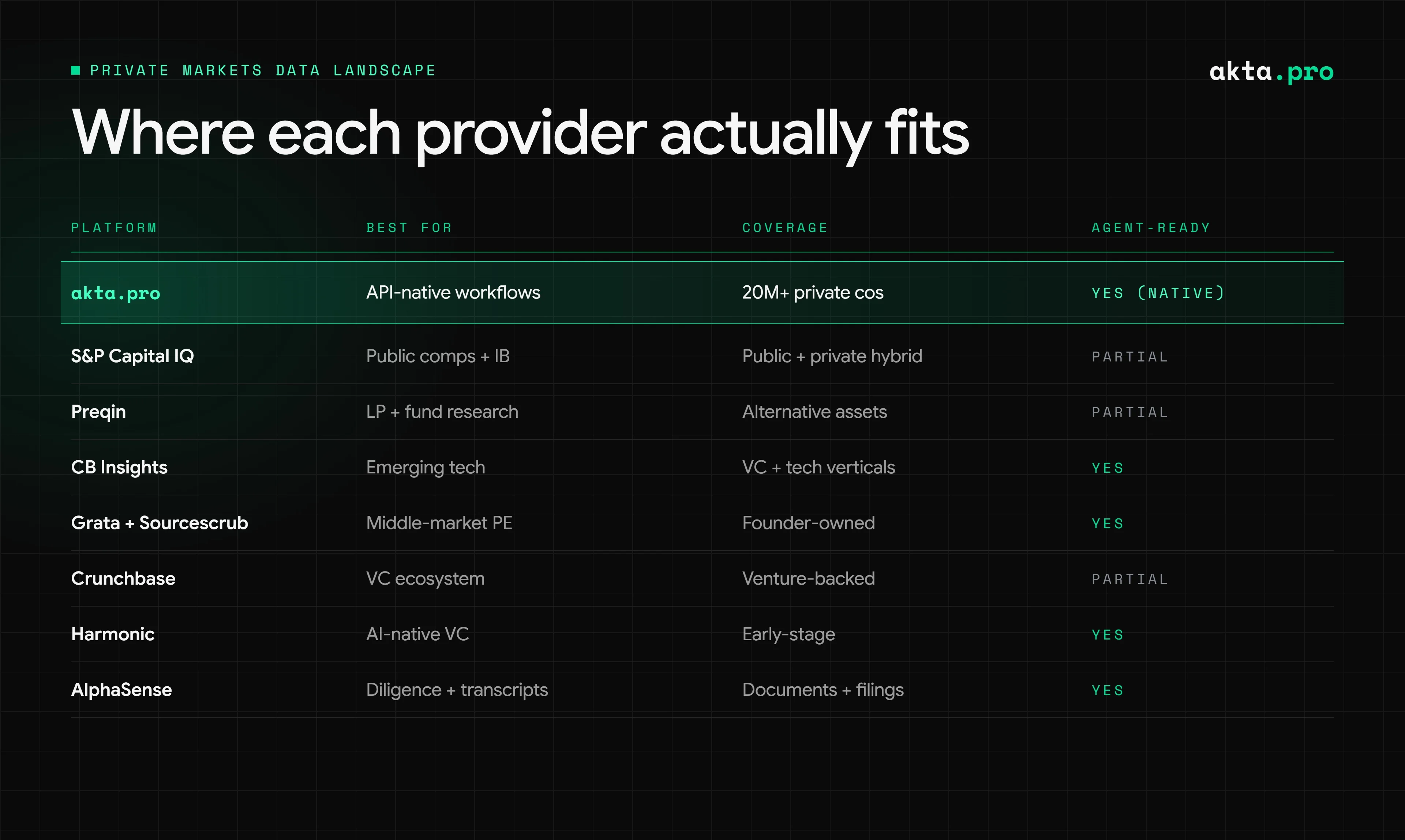
Task: Select the AlphaSense platform name
Action: [x=122, y=690]
